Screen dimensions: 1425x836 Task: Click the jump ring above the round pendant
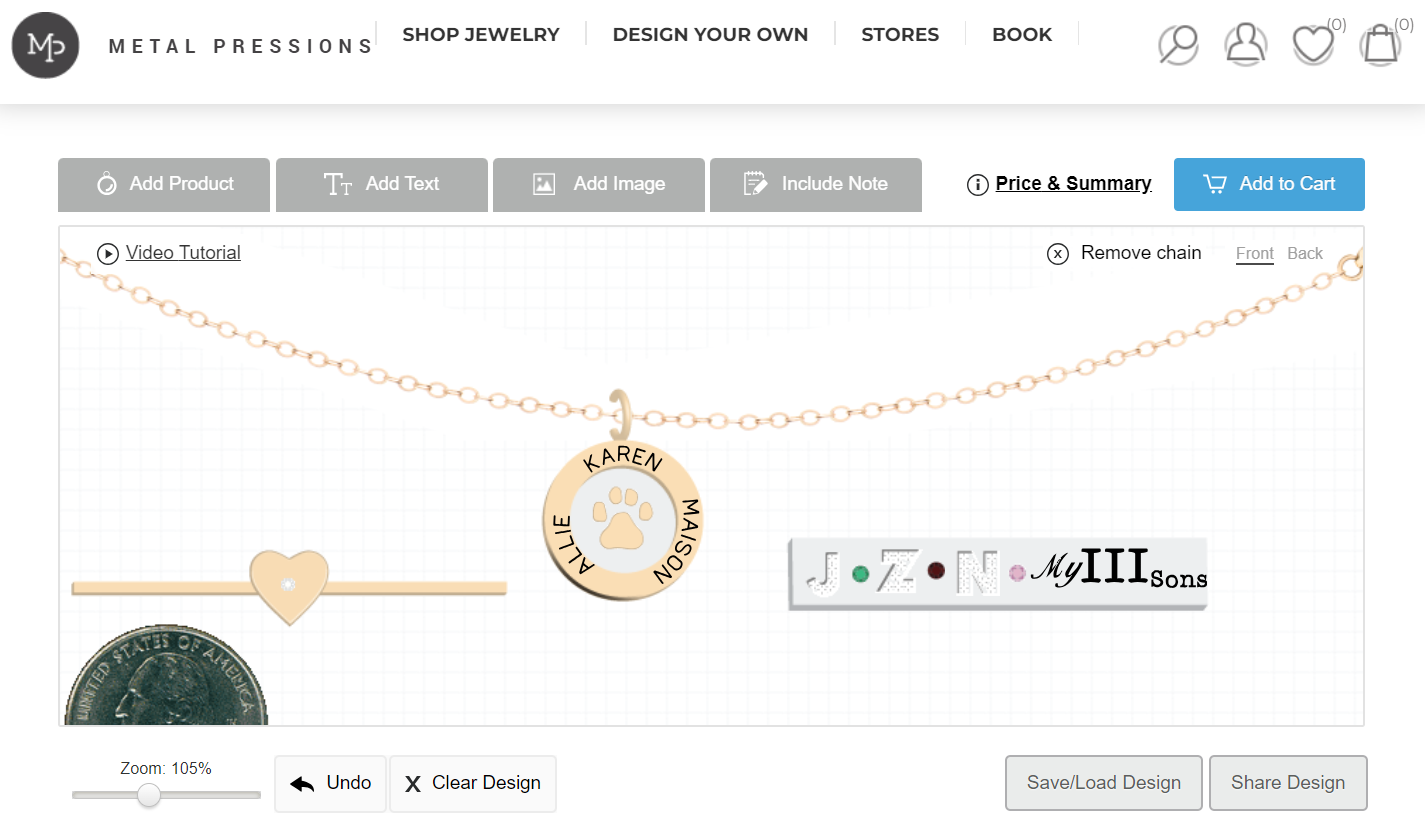621,414
